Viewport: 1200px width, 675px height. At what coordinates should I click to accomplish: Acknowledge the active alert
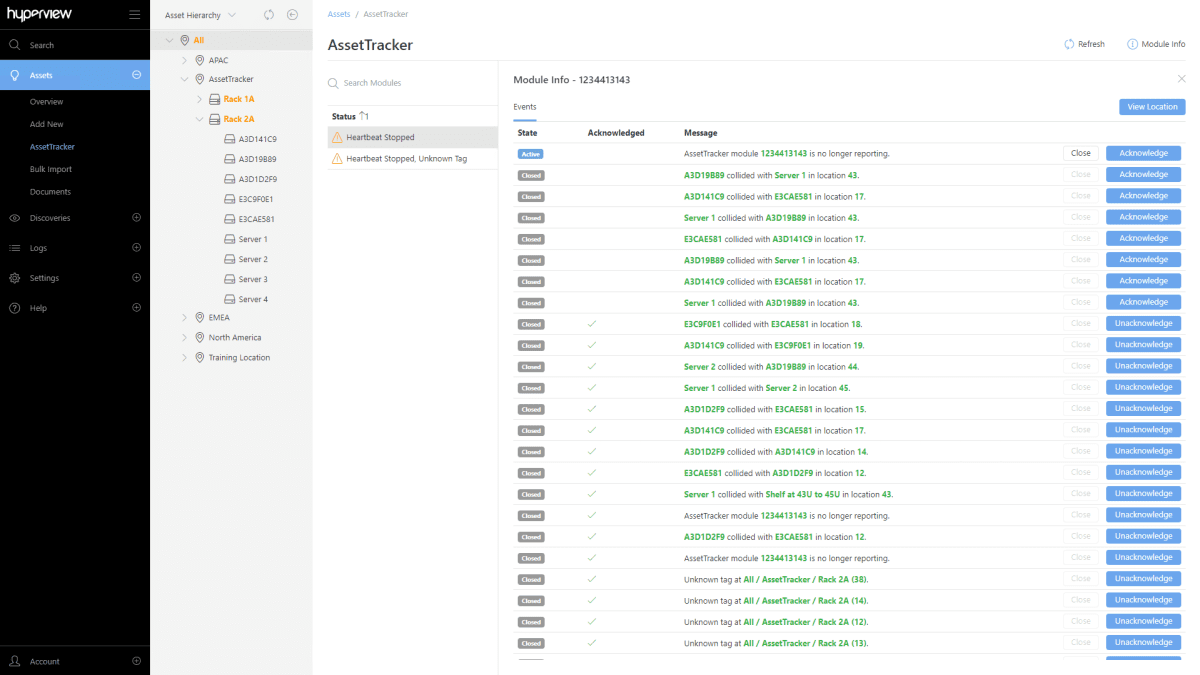[1142, 153]
